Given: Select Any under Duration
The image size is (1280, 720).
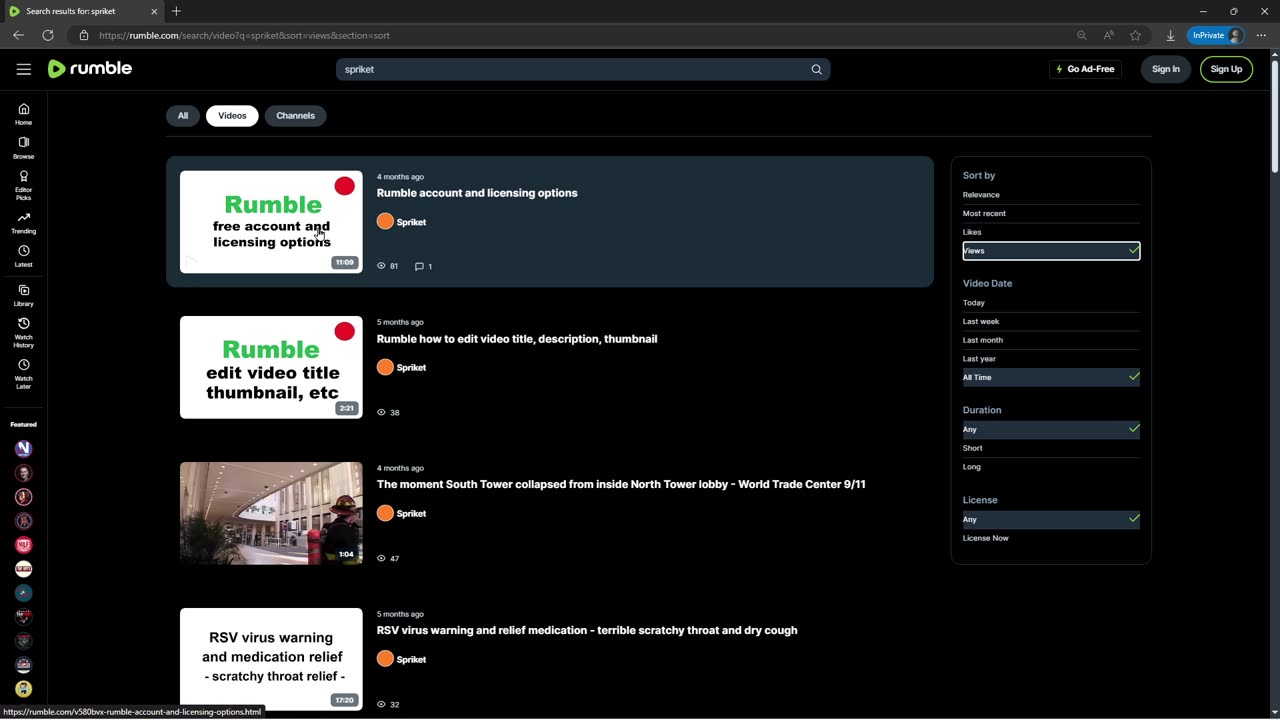Looking at the screenshot, I should 1051,429.
